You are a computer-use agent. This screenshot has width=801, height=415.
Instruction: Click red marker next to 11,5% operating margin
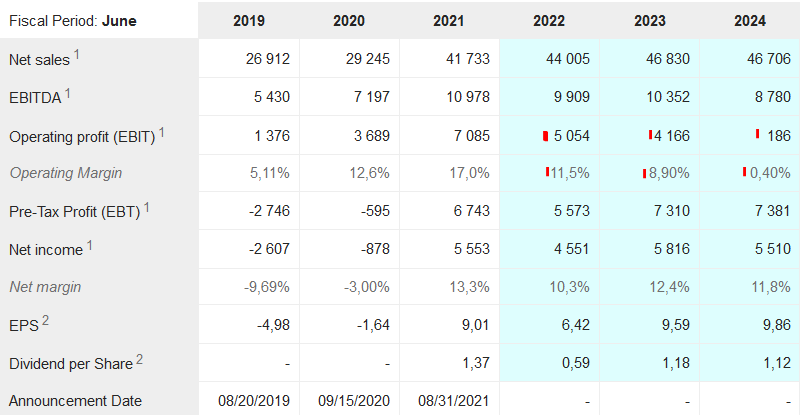coord(547,172)
